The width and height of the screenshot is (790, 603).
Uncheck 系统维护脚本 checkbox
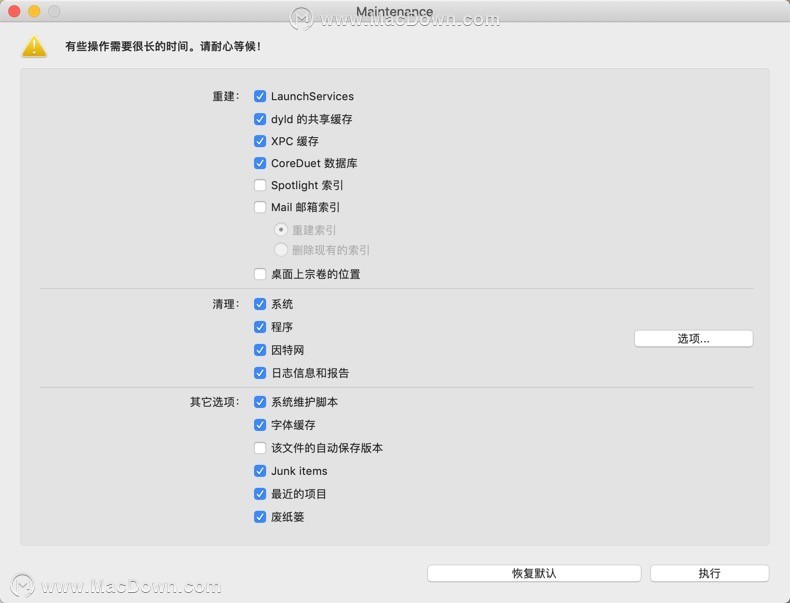(x=260, y=402)
